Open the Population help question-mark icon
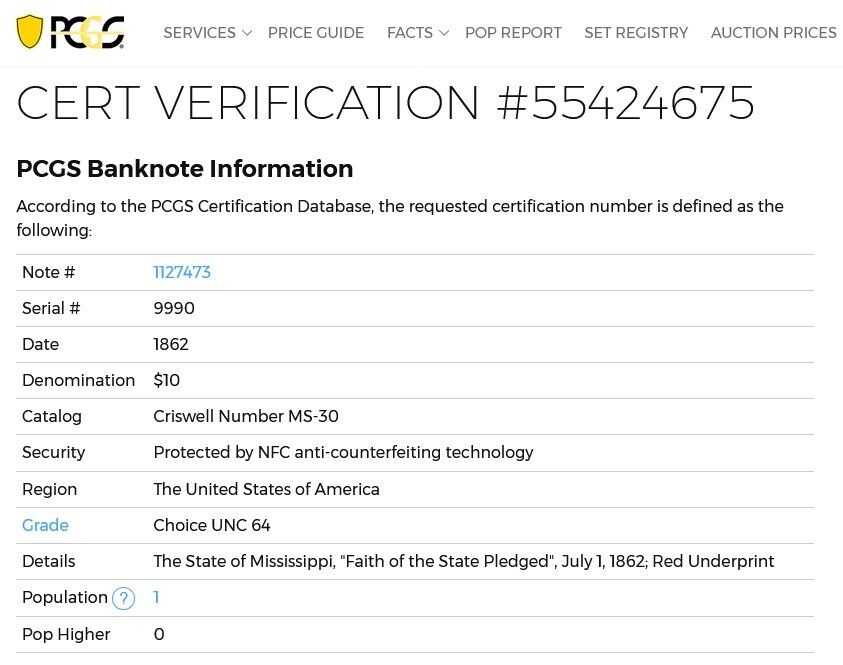The height and width of the screenshot is (665, 843). point(123,598)
